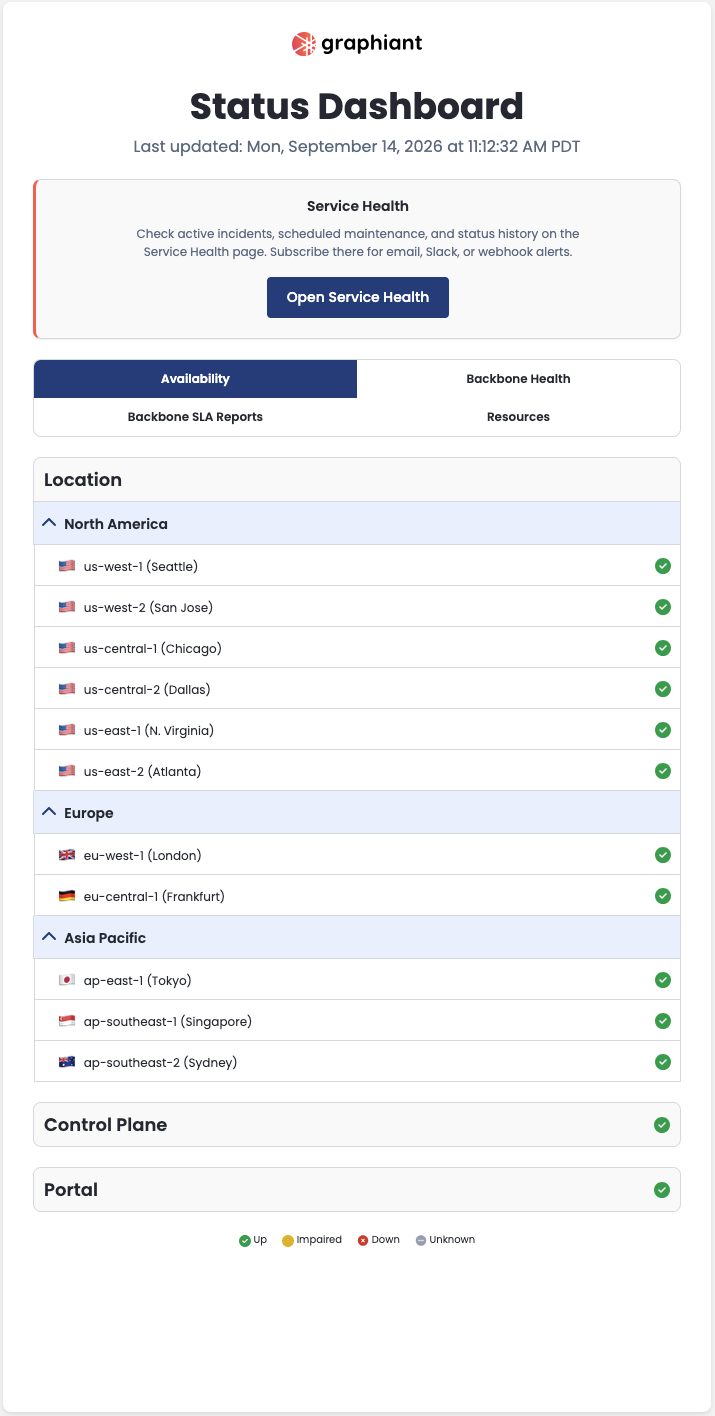The height and width of the screenshot is (1416, 715).
Task: Click the Last updated timestamp text
Action: [357, 147]
